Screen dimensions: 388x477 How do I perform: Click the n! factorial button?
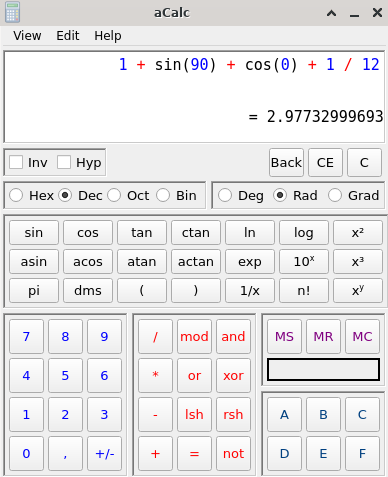(304, 291)
